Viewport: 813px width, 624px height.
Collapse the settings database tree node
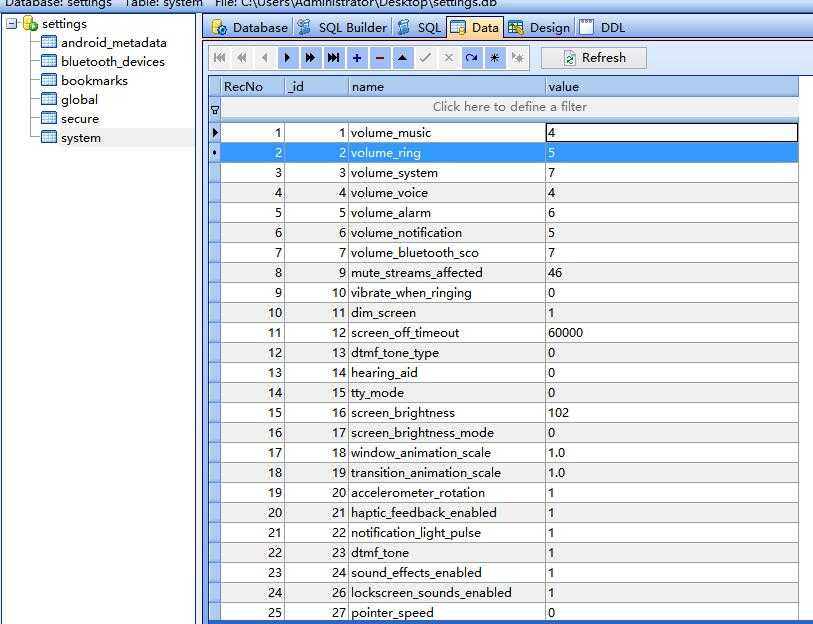[x=11, y=23]
